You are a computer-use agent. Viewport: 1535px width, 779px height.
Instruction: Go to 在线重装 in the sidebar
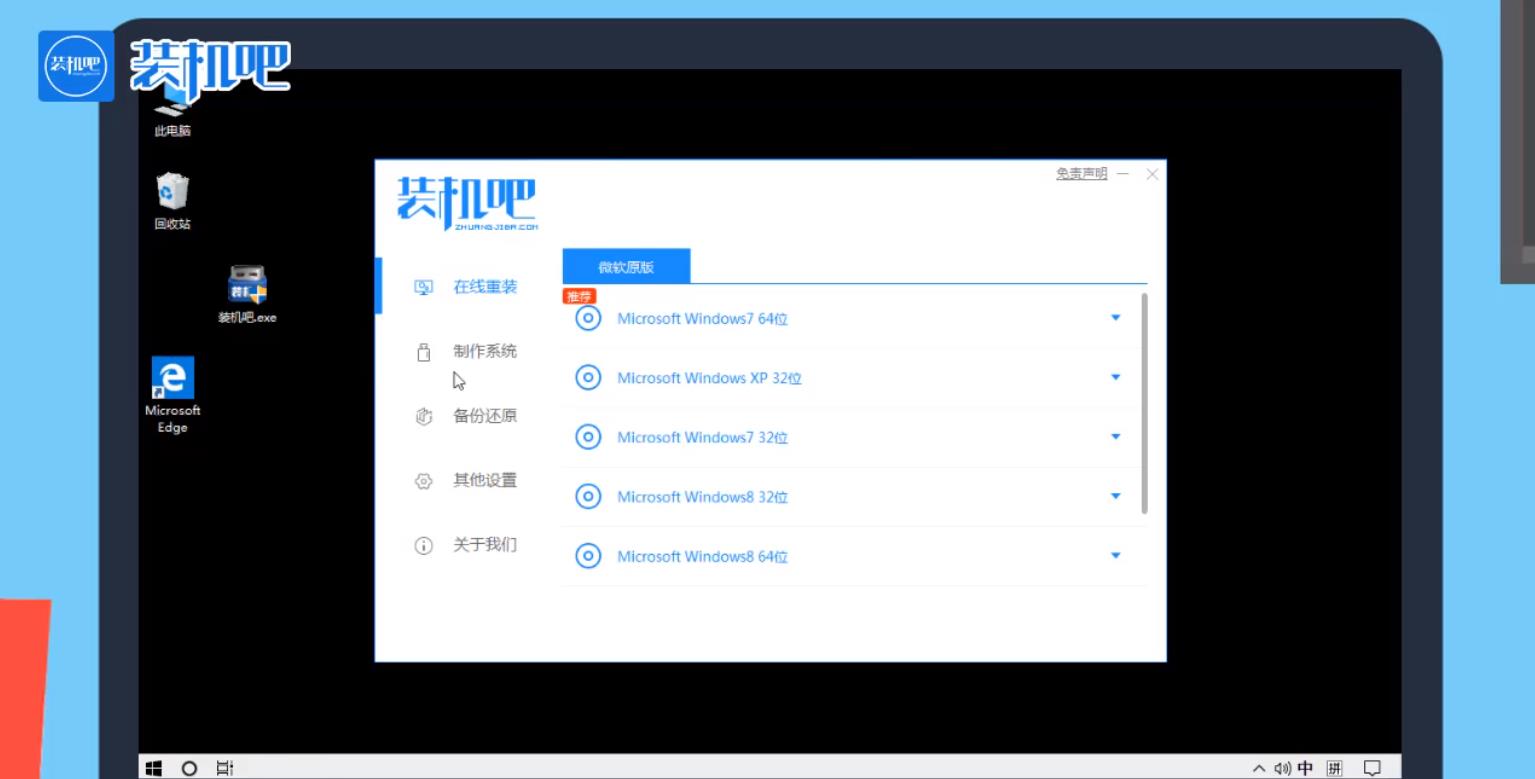[x=485, y=287]
